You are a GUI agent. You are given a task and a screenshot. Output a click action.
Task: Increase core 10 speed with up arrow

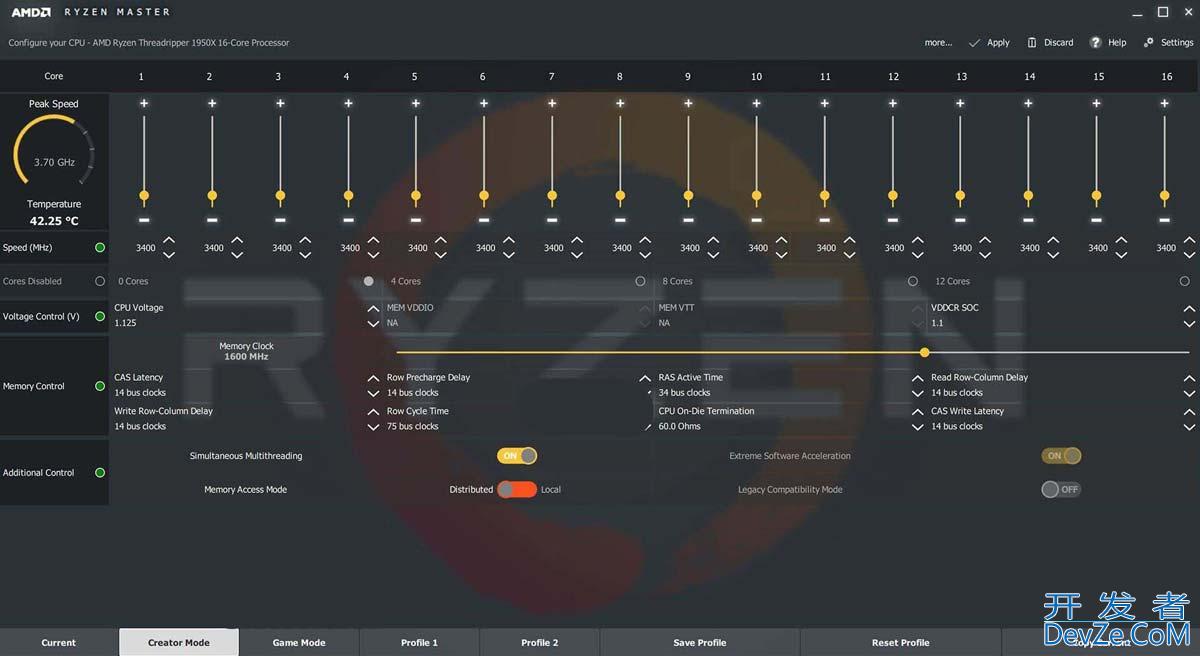(781, 240)
